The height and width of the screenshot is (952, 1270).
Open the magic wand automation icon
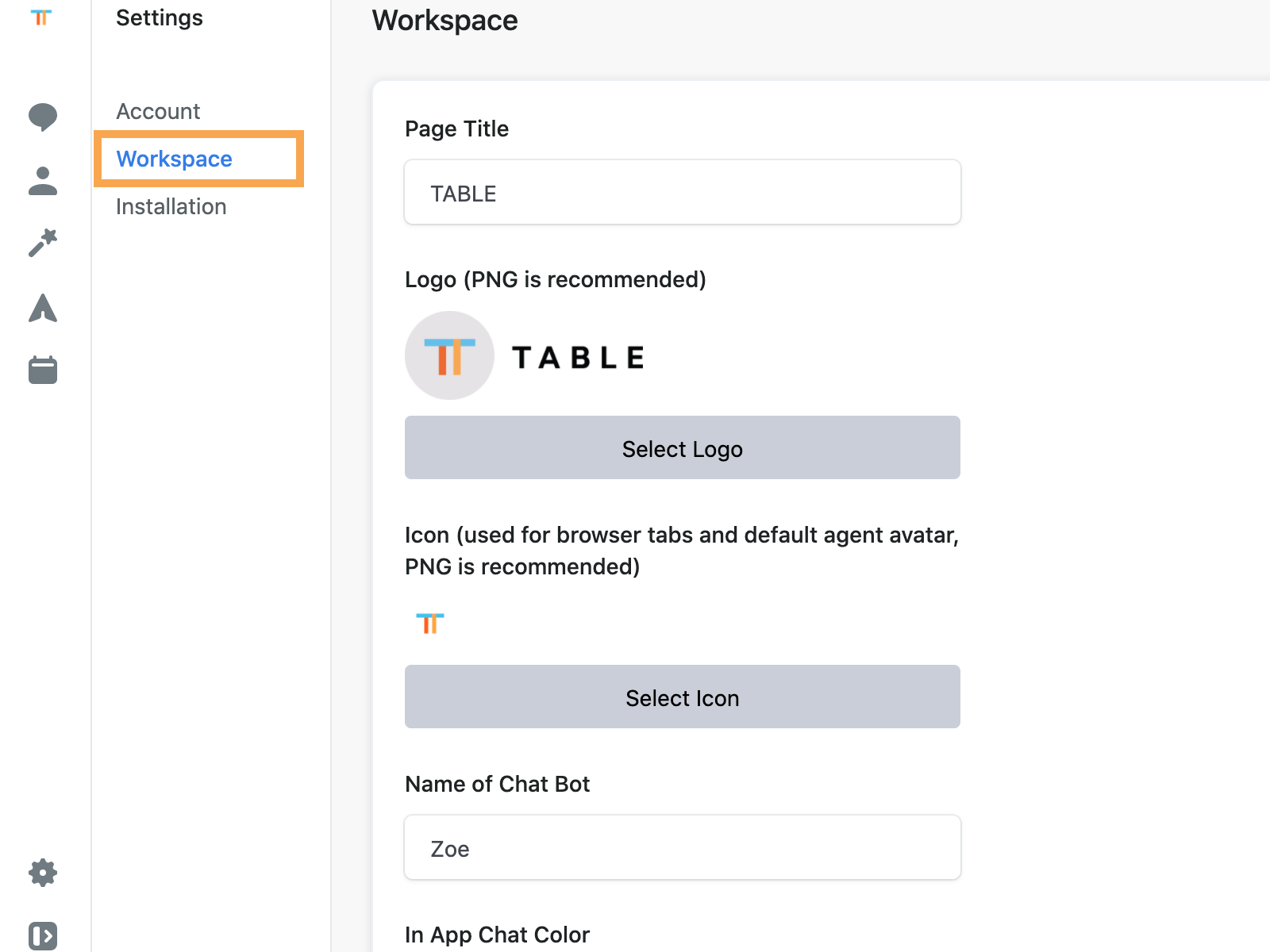43,243
